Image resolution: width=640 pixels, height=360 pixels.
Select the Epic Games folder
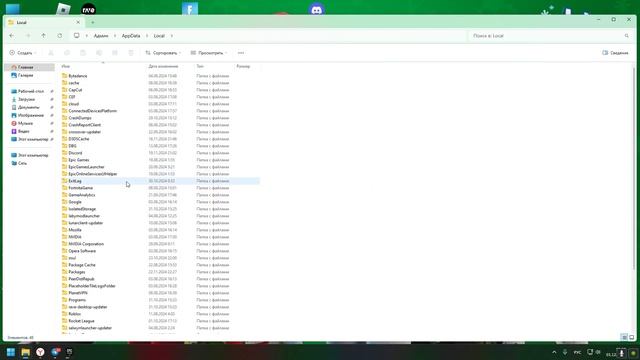tap(79, 160)
